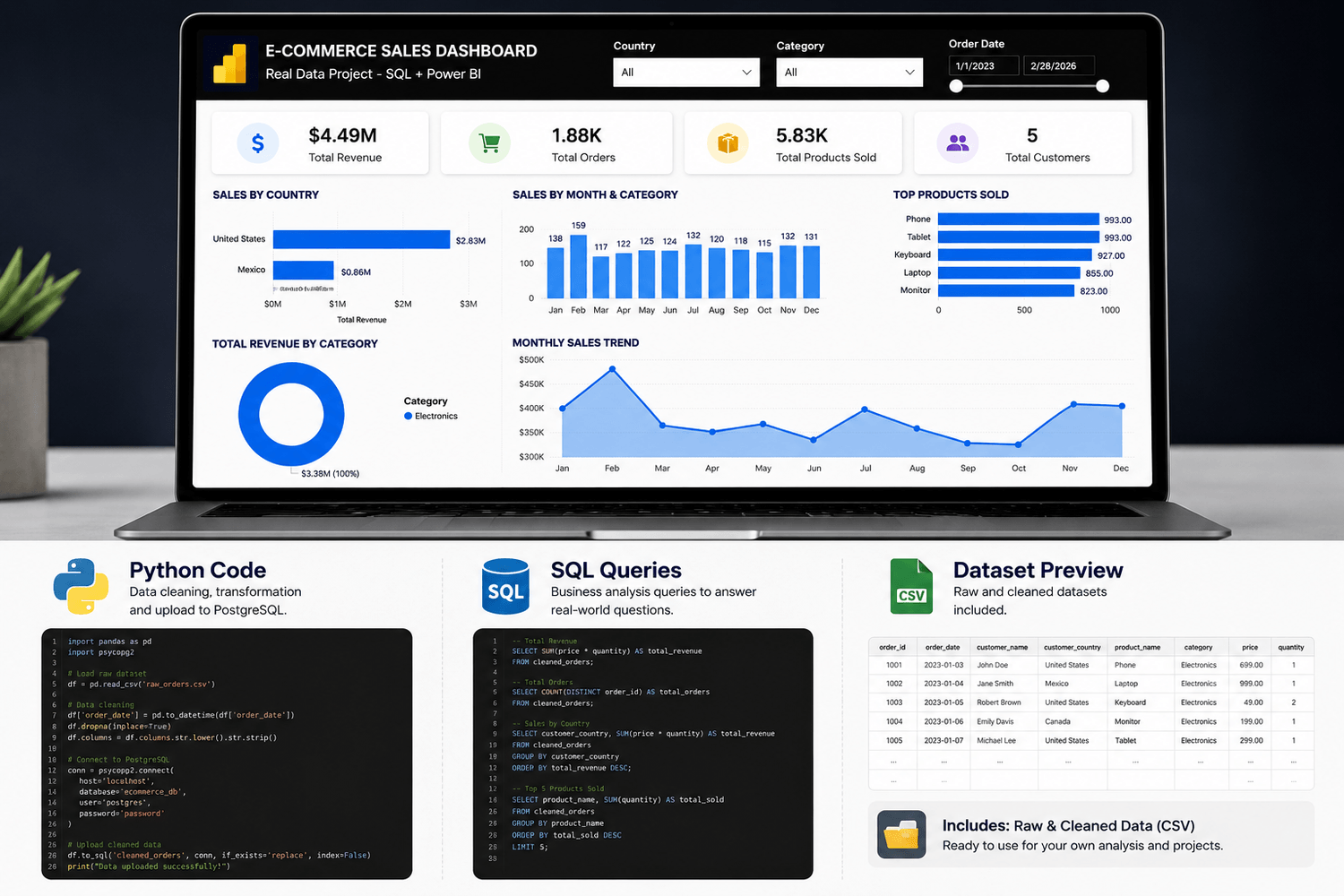Click the blue SQL database icon
Screen dimensions: 1344x896
tap(505, 587)
